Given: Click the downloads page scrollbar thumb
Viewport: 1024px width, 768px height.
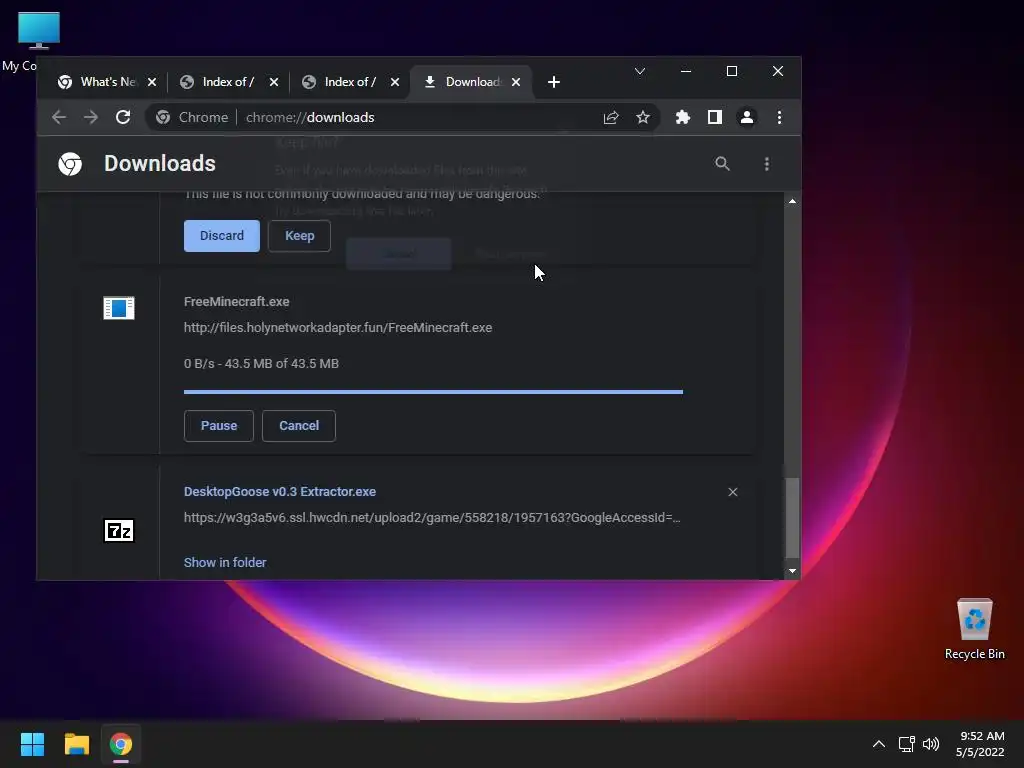Looking at the screenshot, I should (792, 518).
